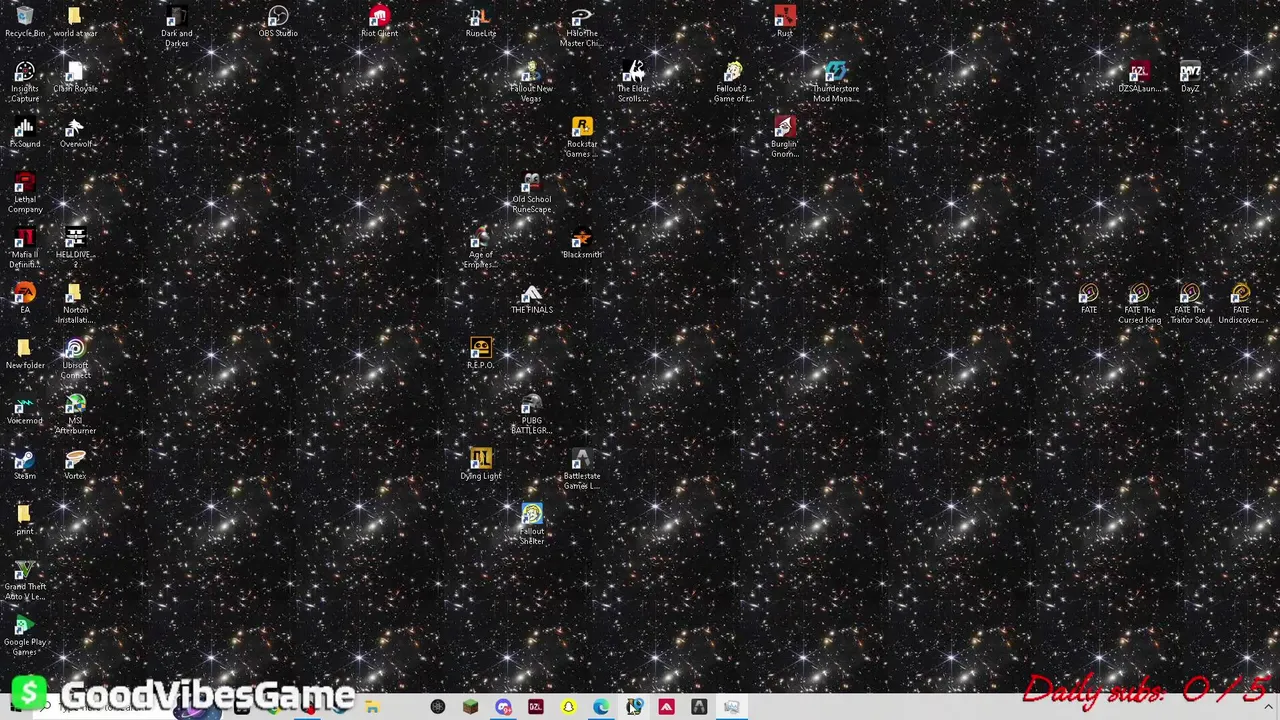
Task: Open Mafia II Definitive Edition shortcut
Action: [25, 248]
